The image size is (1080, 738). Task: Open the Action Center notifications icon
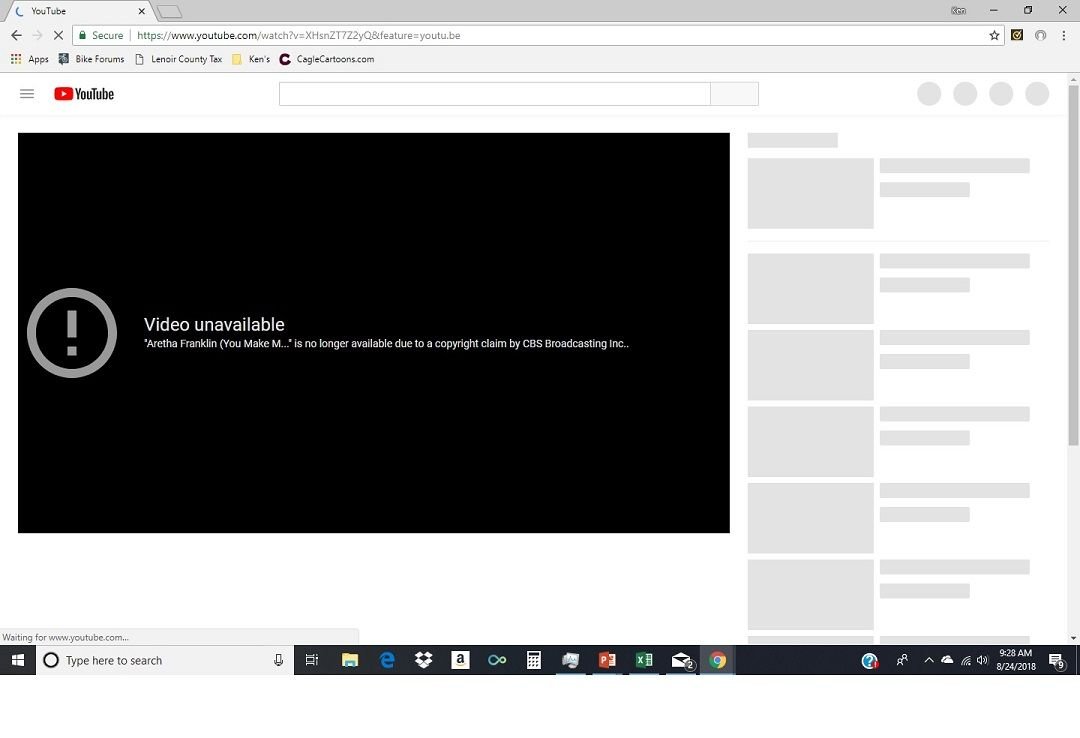click(1057, 661)
